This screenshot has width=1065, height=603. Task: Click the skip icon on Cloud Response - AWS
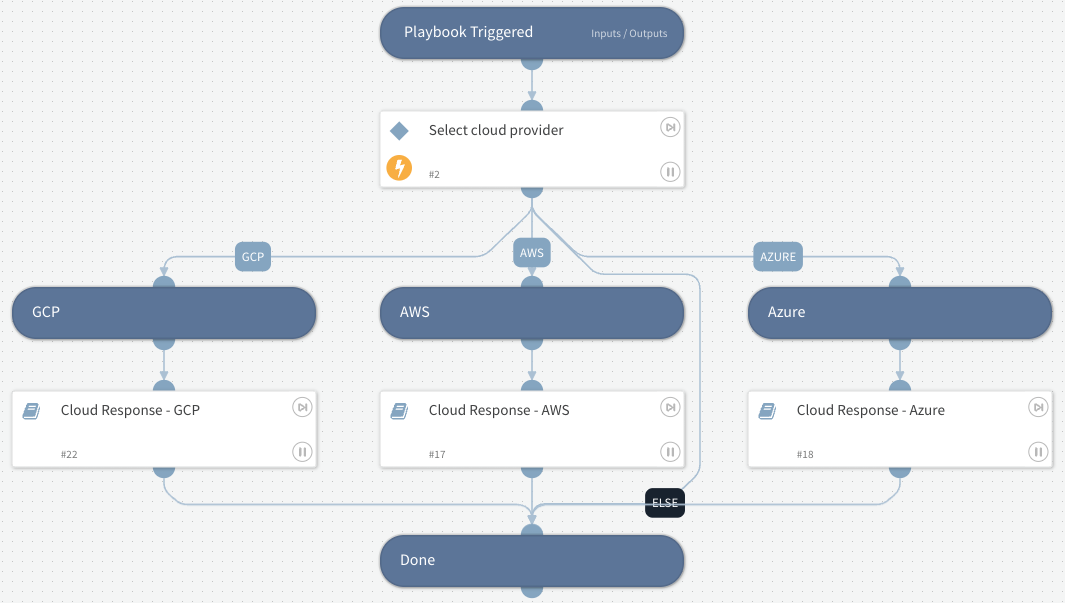670,407
